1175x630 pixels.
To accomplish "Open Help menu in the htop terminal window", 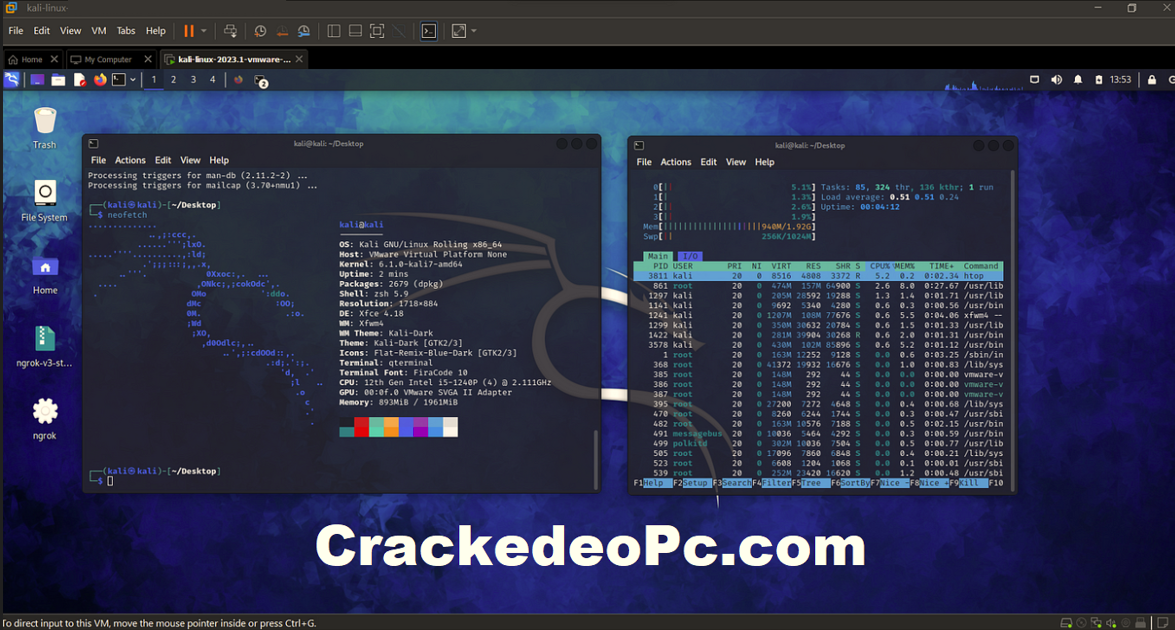I will (764, 162).
